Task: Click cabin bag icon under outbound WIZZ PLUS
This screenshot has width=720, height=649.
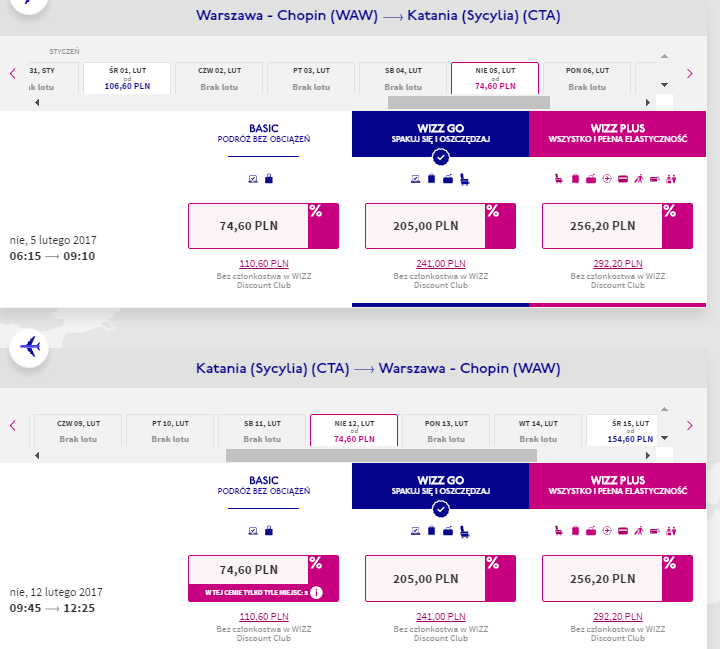Action: (x=575, y=179)
